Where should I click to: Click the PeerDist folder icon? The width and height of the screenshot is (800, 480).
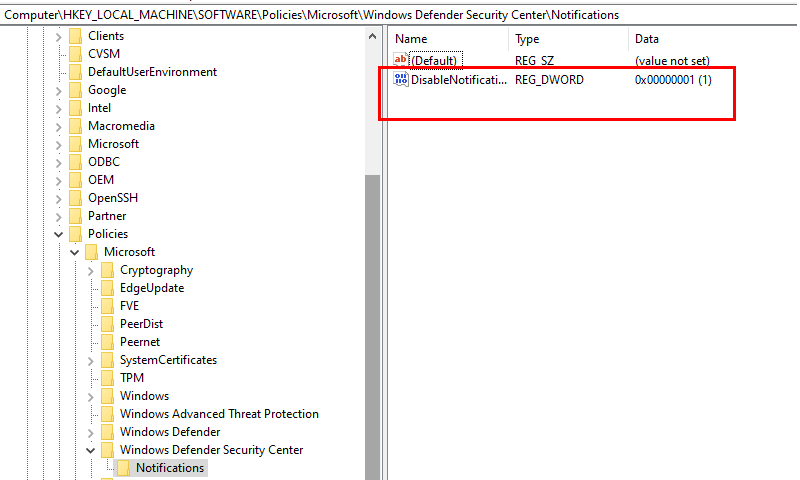[x=107, y=324]
